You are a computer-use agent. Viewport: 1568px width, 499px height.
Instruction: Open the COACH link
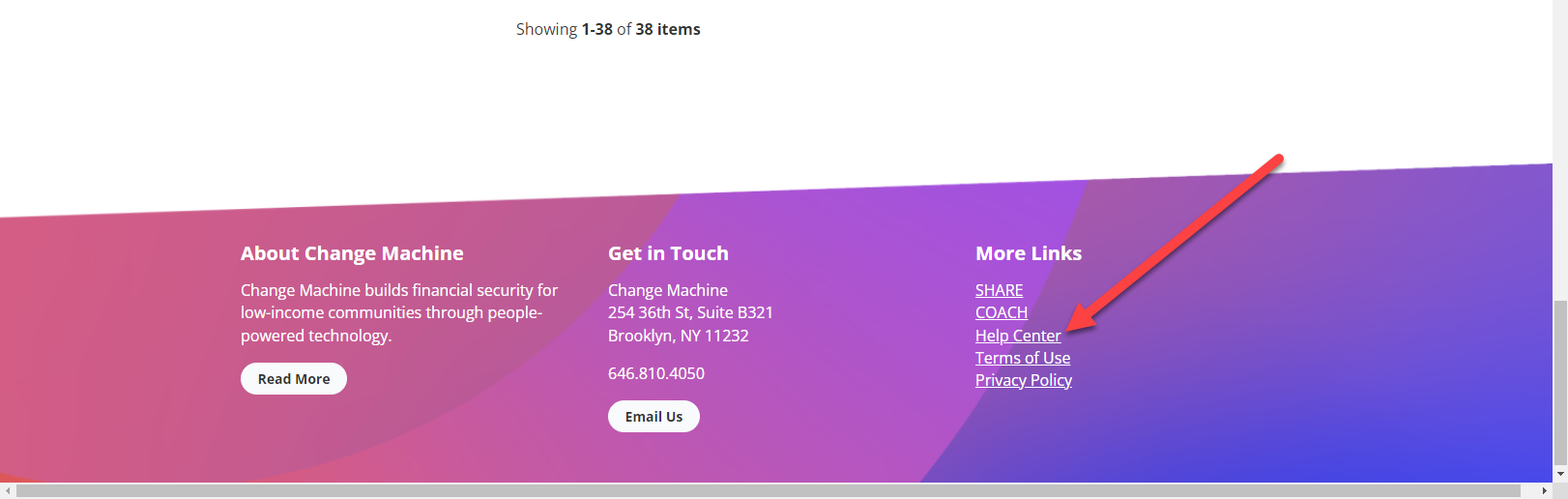click(x=1001, y=312)
